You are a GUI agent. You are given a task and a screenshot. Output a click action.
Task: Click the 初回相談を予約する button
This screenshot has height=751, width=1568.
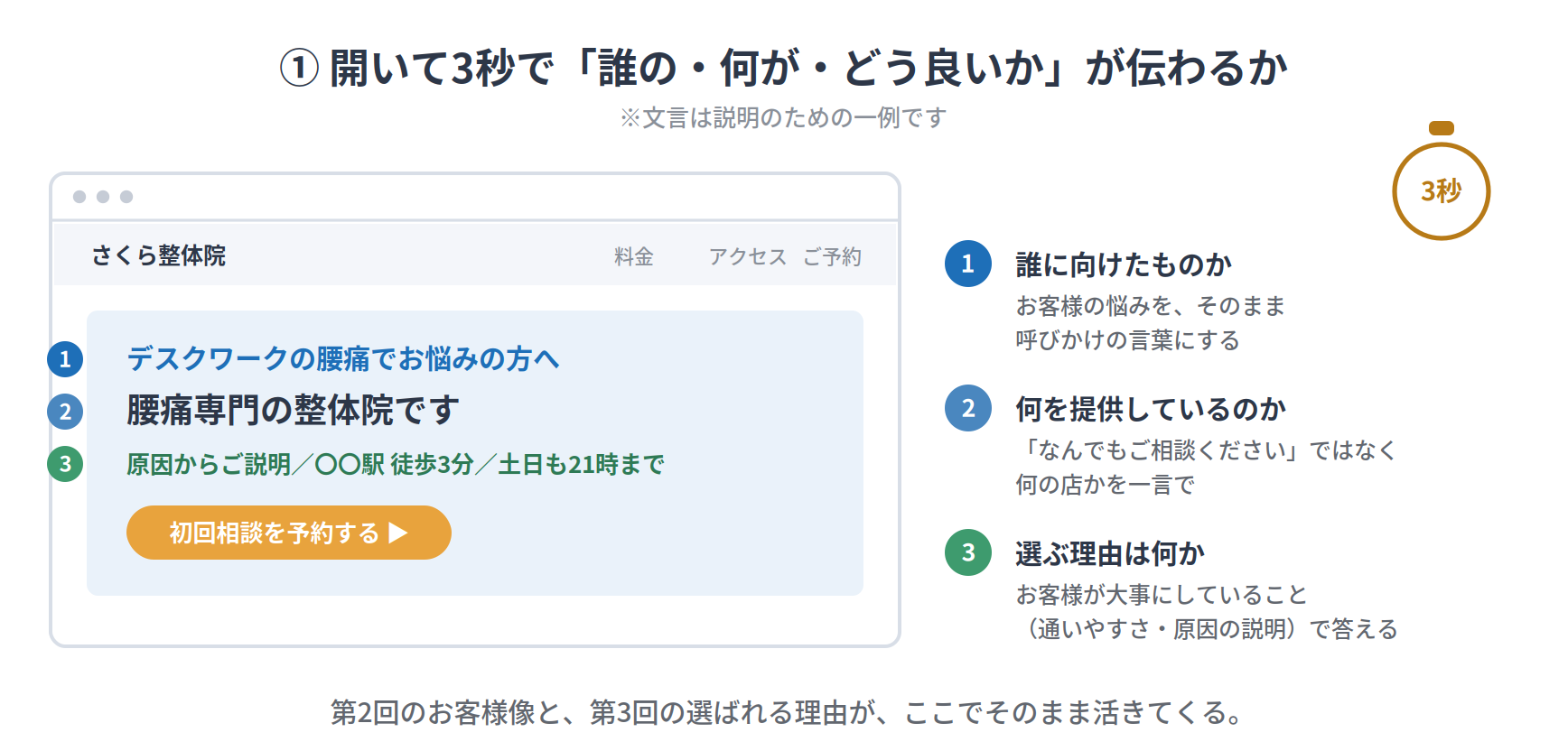tap(289, 533)
